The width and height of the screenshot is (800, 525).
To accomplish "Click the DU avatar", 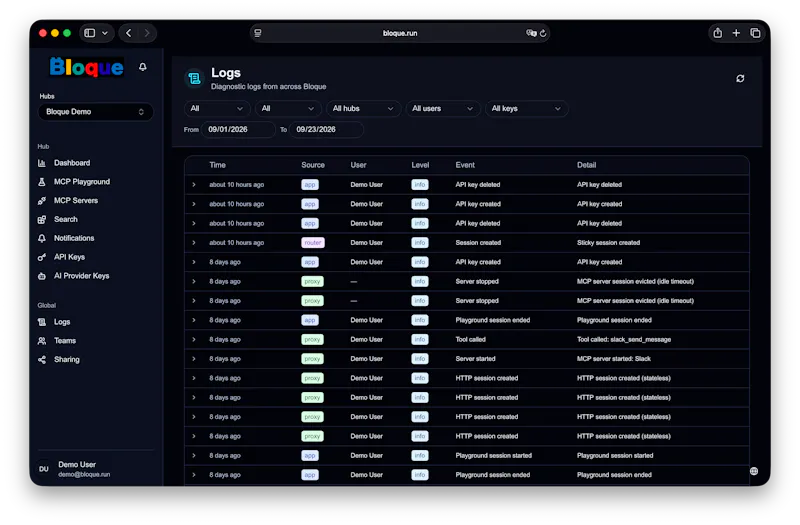I will coord(44,469).
